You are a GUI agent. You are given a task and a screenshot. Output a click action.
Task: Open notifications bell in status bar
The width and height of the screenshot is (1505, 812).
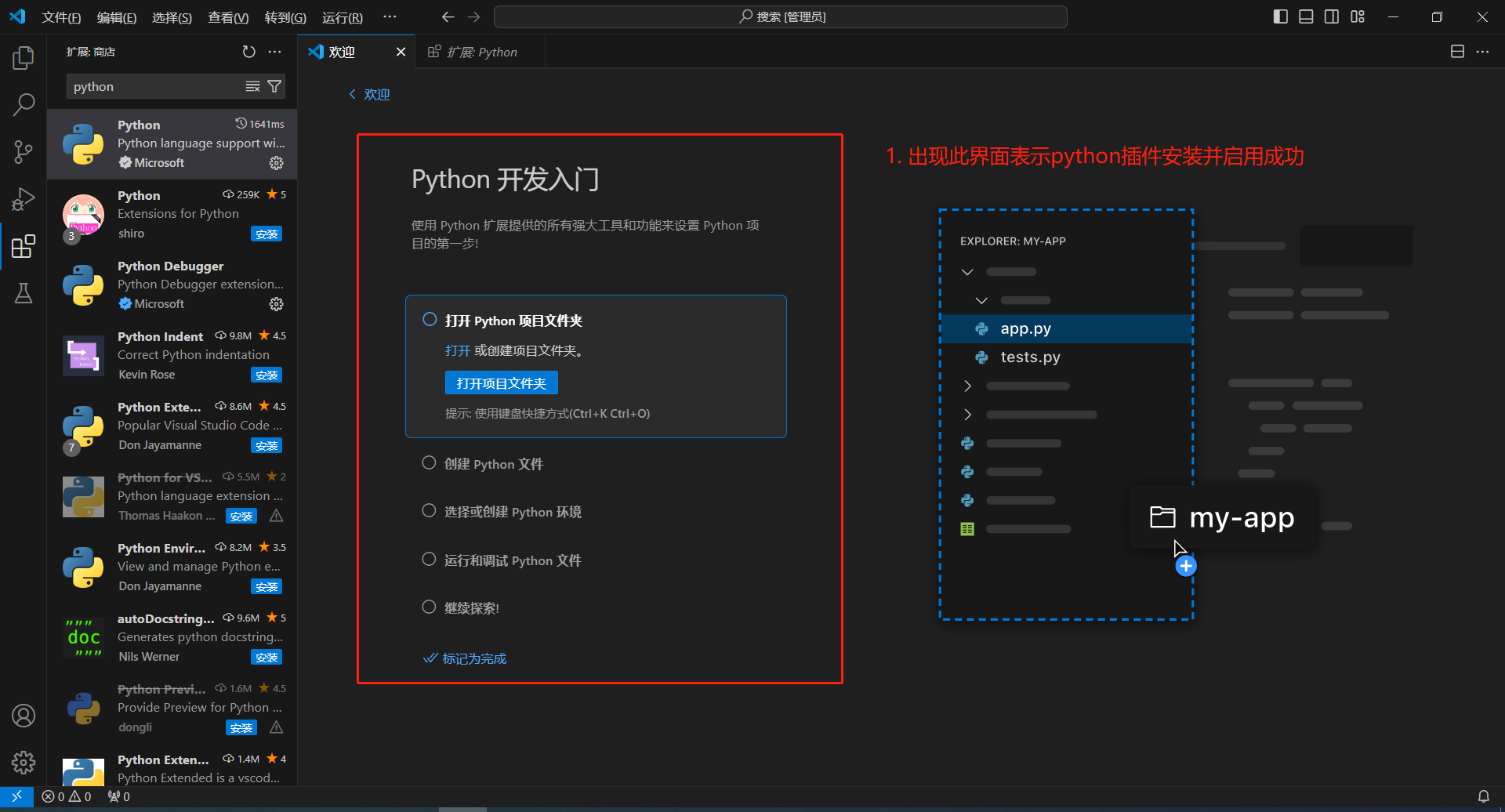click(x=1483, y=796)
